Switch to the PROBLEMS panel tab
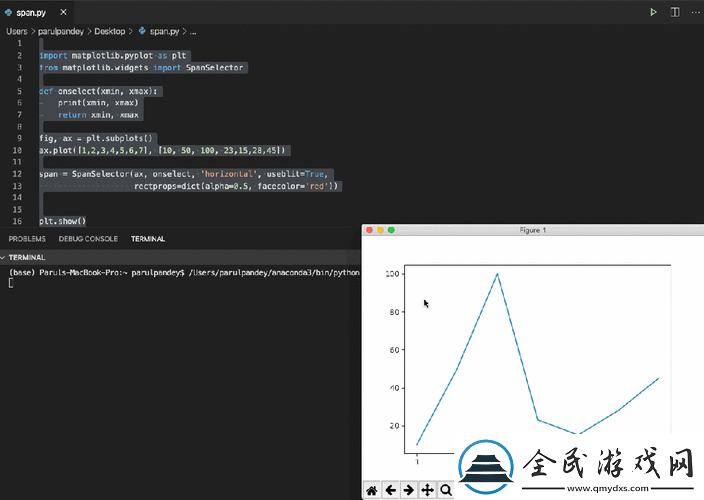This screenshot has height=500, width=704. coord(27,239)
